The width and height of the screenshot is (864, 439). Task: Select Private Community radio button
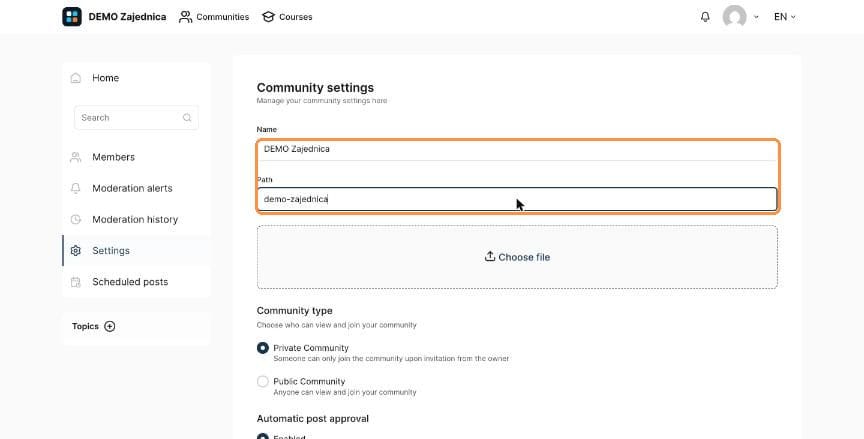(263, 348)
